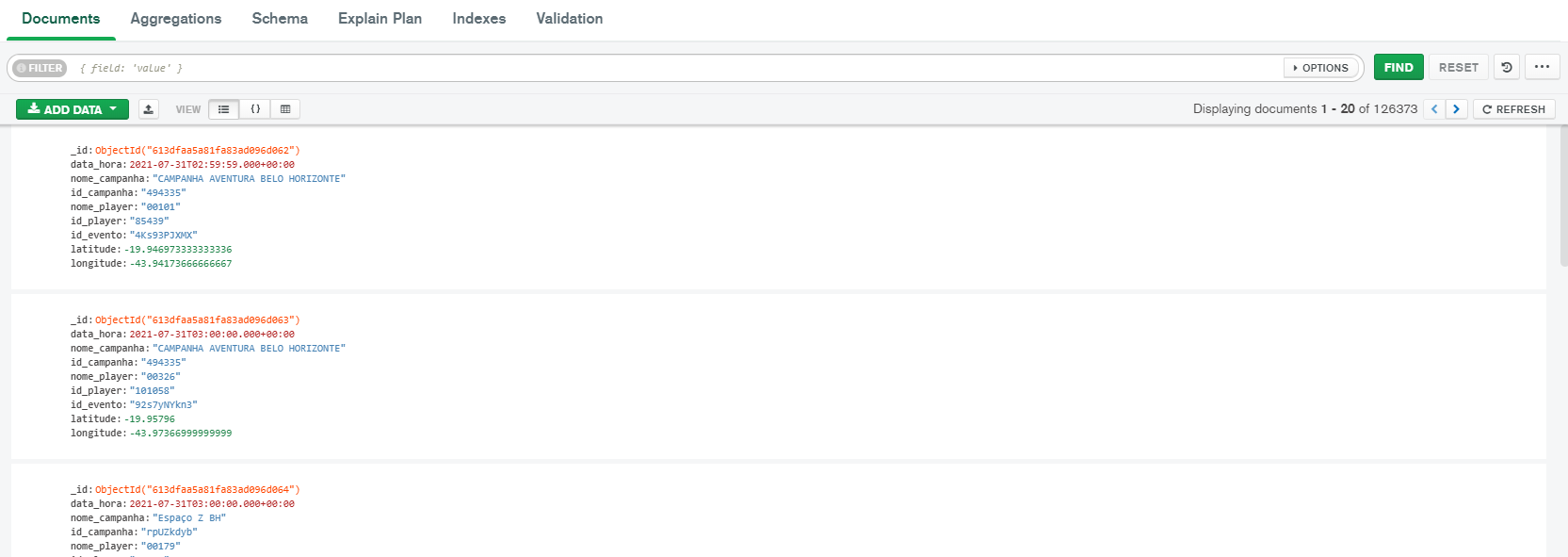The height and width of the screenshot is (557, 1568).
Task: Click the FILTER info badge
Action: (40, 68)
